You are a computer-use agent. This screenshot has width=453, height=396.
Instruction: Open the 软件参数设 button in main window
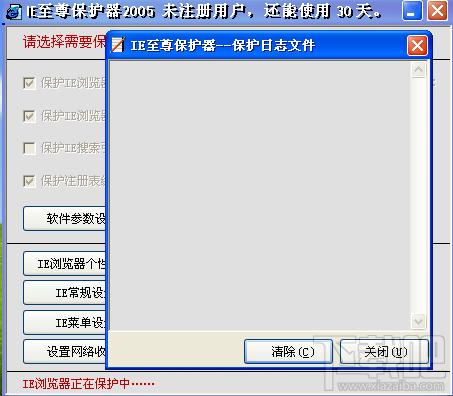(65, 219)
